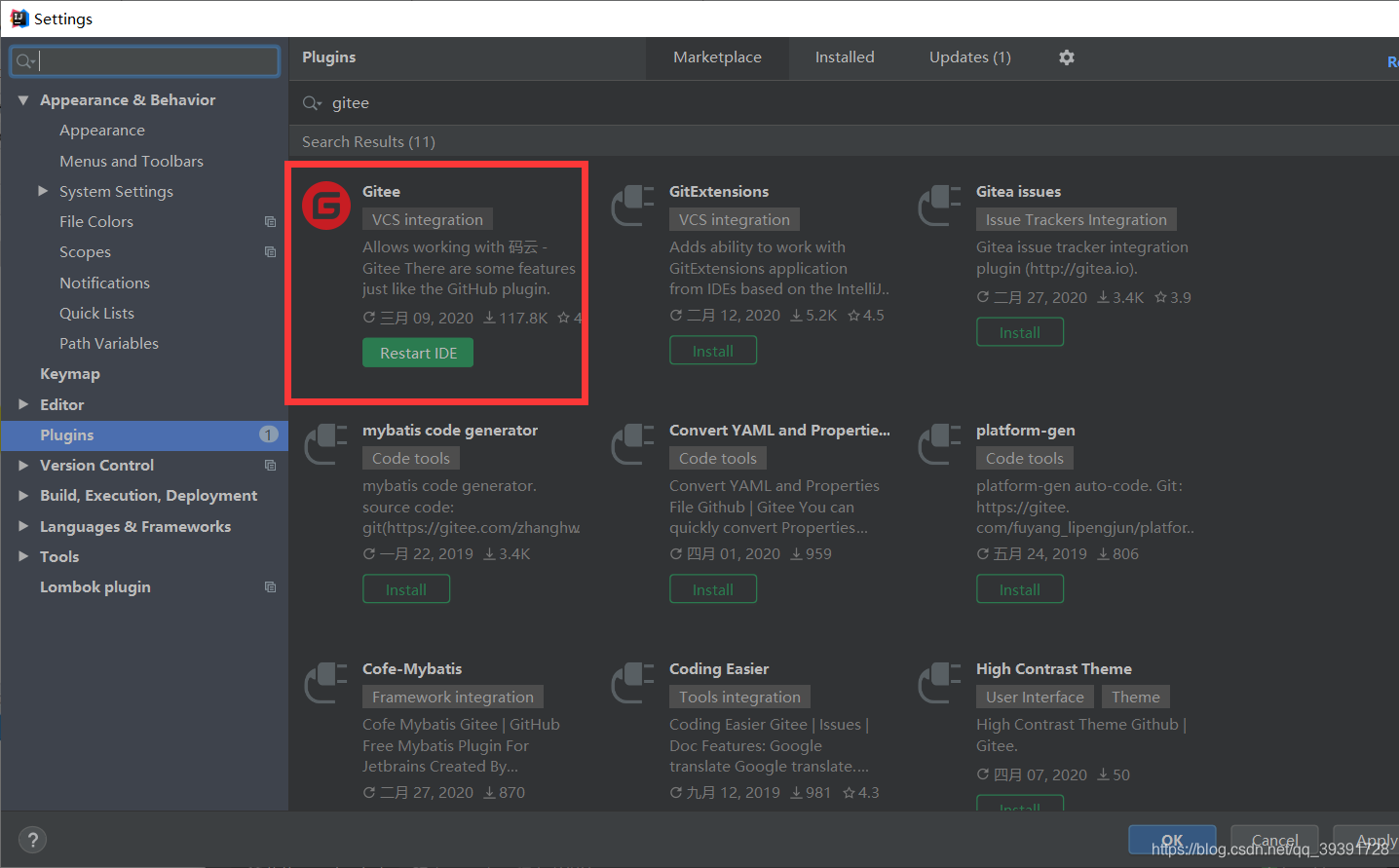This screenshot has width=1399, height=868.
Task: Click the Theme tag under High Contrast Theme
Action: pos(1136,697)
